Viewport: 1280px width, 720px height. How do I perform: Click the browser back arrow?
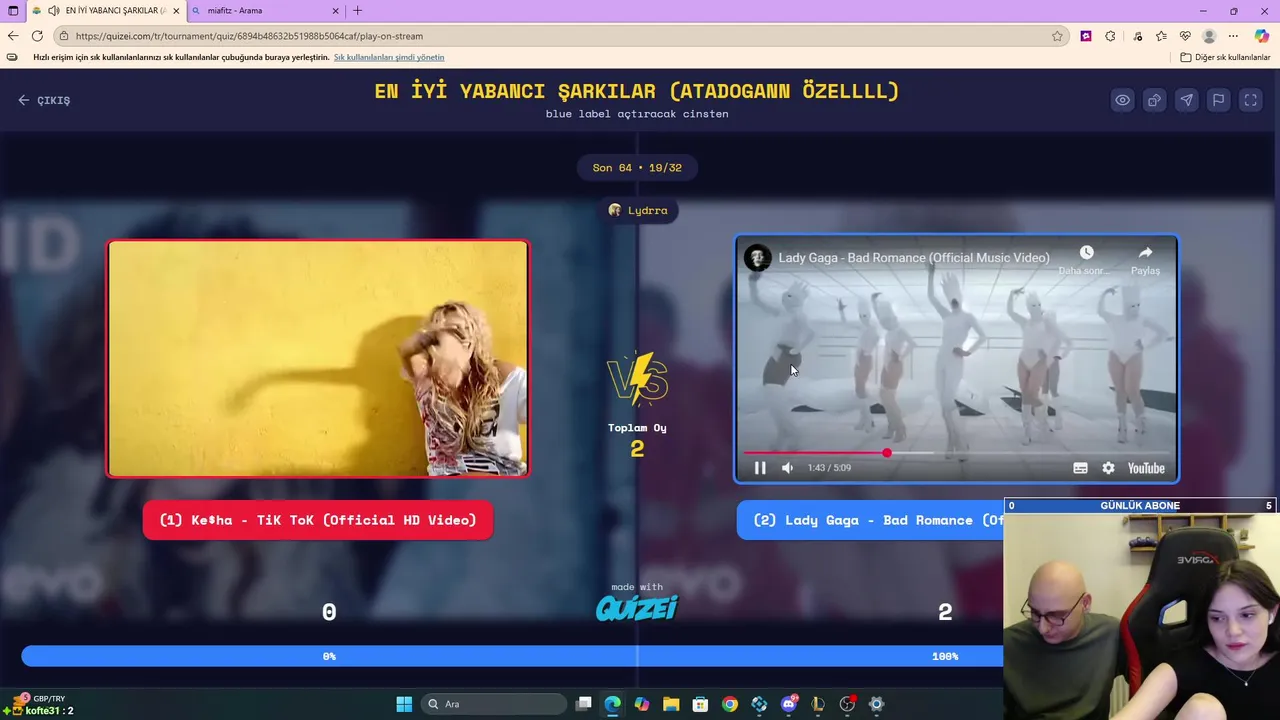(13, 36)
